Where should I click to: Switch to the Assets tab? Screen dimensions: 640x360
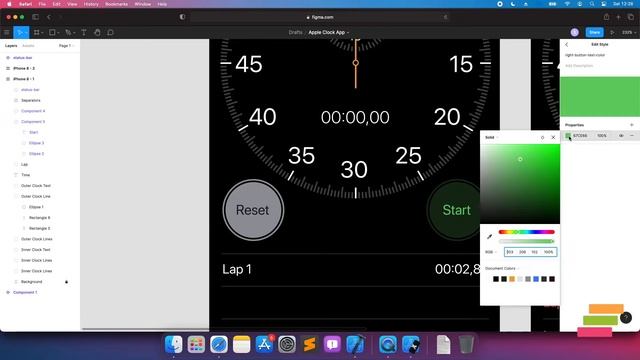coord(28,46)
